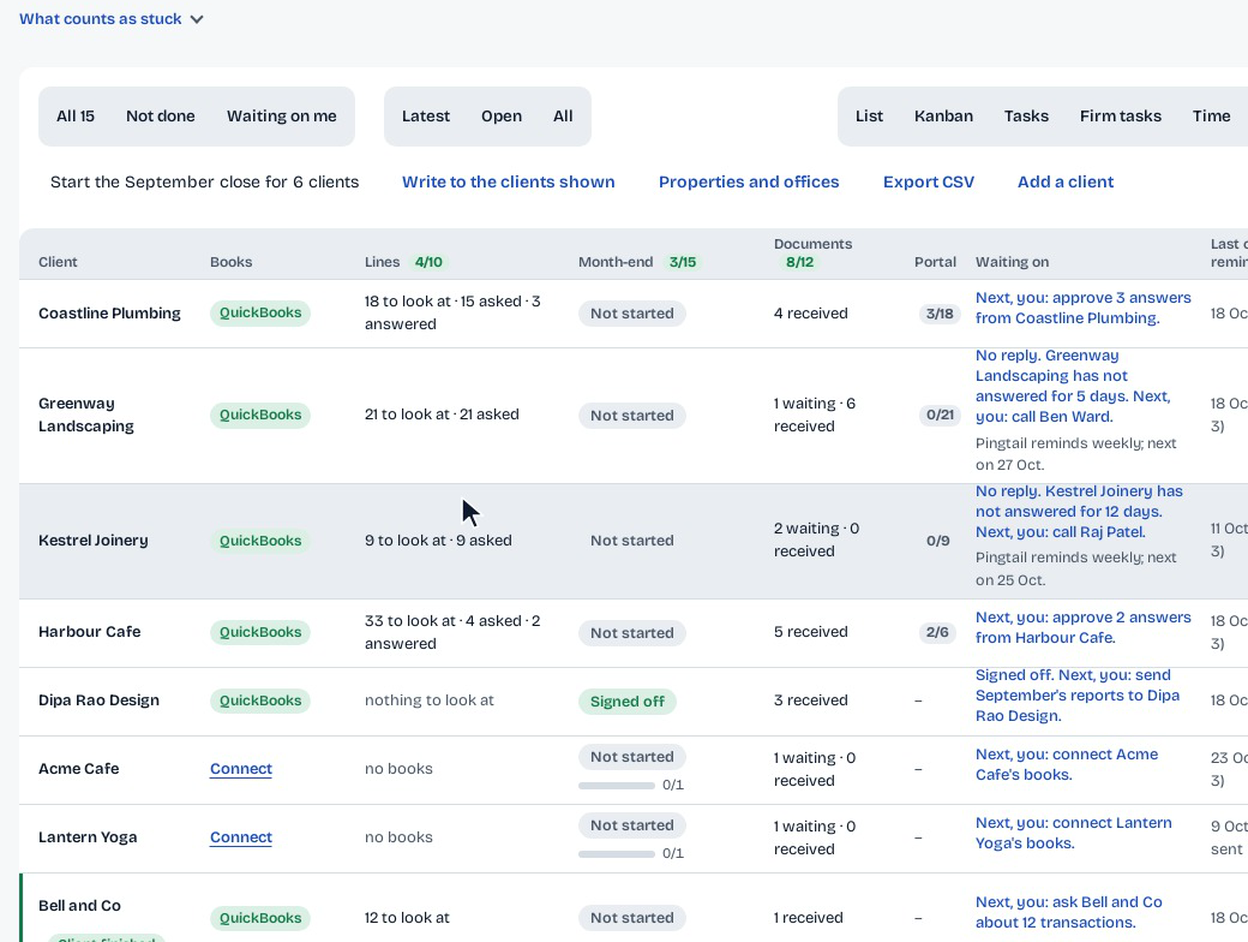This screenshot has height=942, width=1248.
Task: Open Kestrel Joinery 'call Raj Patel' action
Action: pyautogui.click(x=1079, y=512)
